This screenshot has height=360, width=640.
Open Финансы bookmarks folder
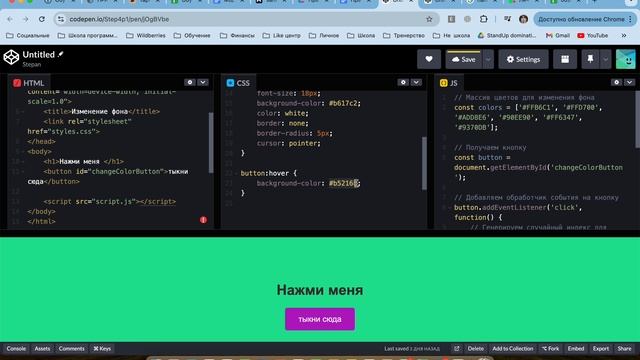pos(238,36)
